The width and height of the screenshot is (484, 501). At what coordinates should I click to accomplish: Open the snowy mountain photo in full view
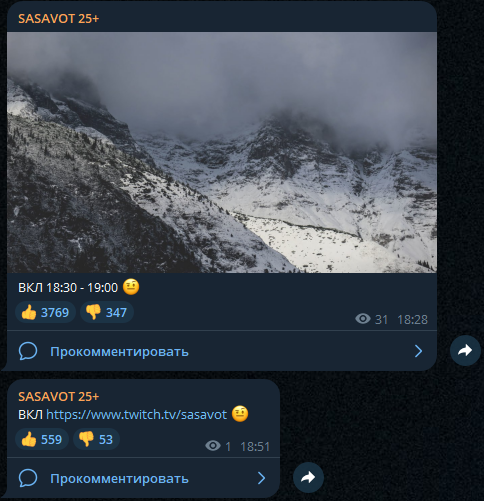(x=222, y=152)
